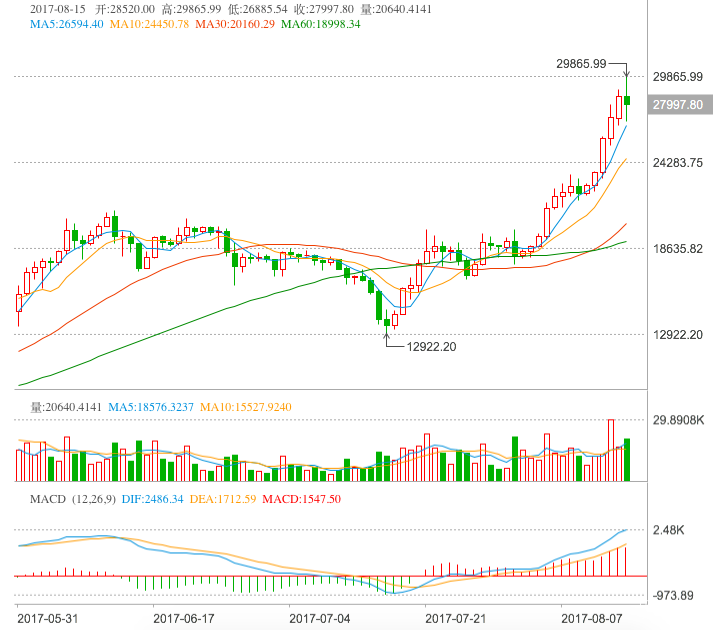713x630 pixels.
Task: Select the orange DEA:1712.59 indicator label
Action: coord(222,499)
